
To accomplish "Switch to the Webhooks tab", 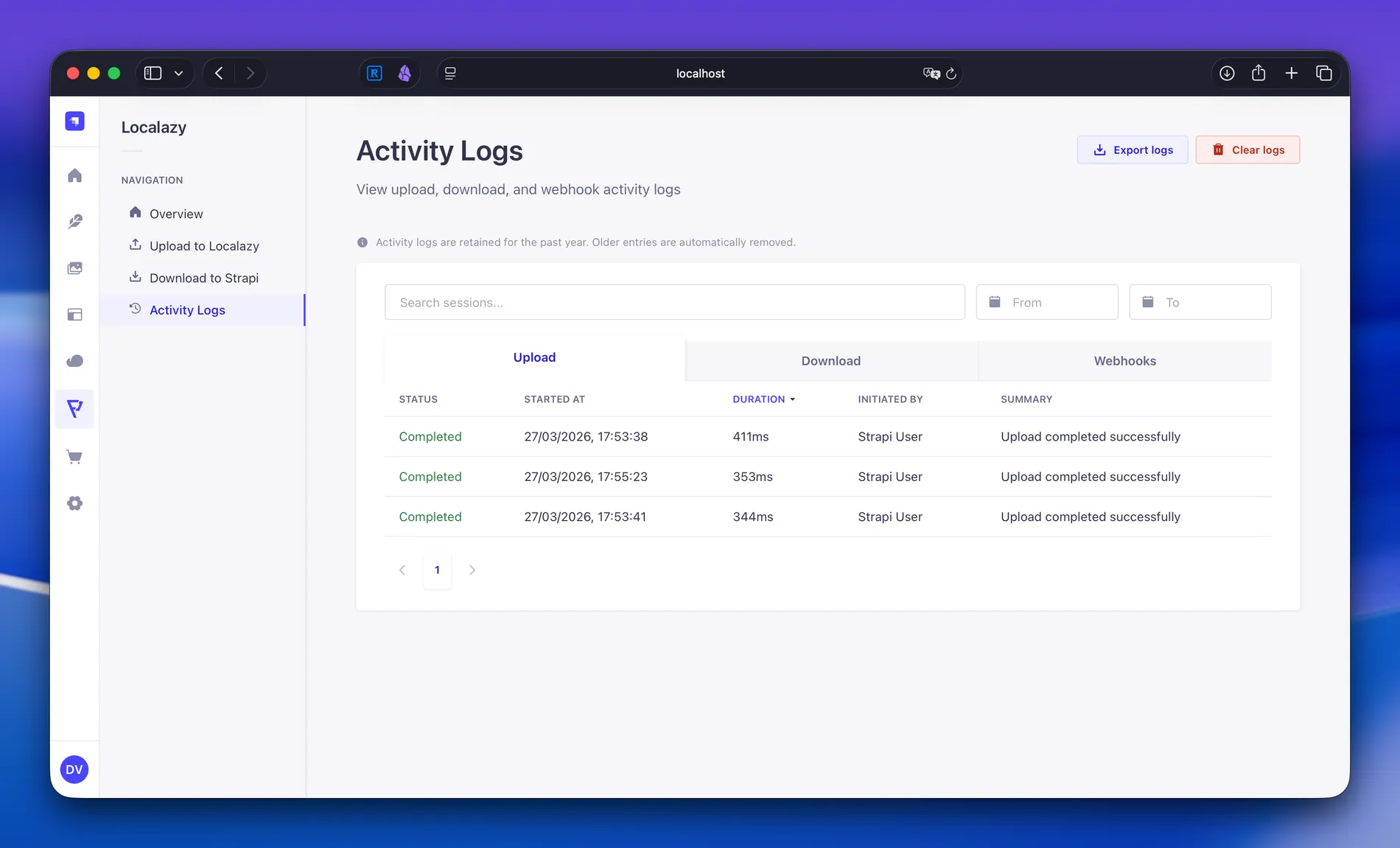I will point(1124,361).
